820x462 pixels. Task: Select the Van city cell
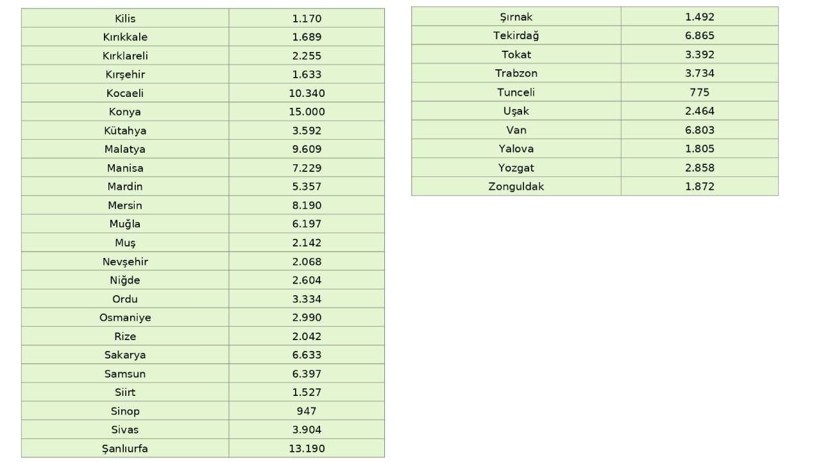coord(516,130)
